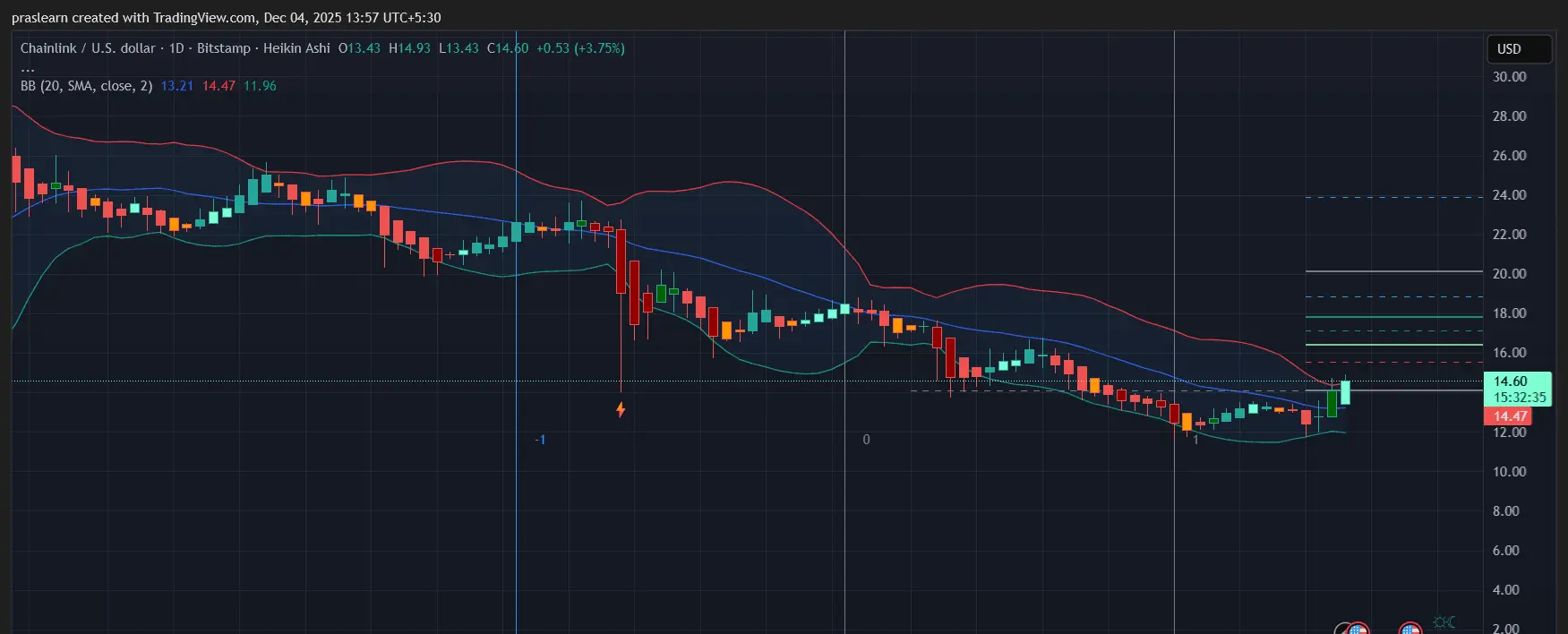
Task: Click the low value L13.43
Action: [458, 48]
